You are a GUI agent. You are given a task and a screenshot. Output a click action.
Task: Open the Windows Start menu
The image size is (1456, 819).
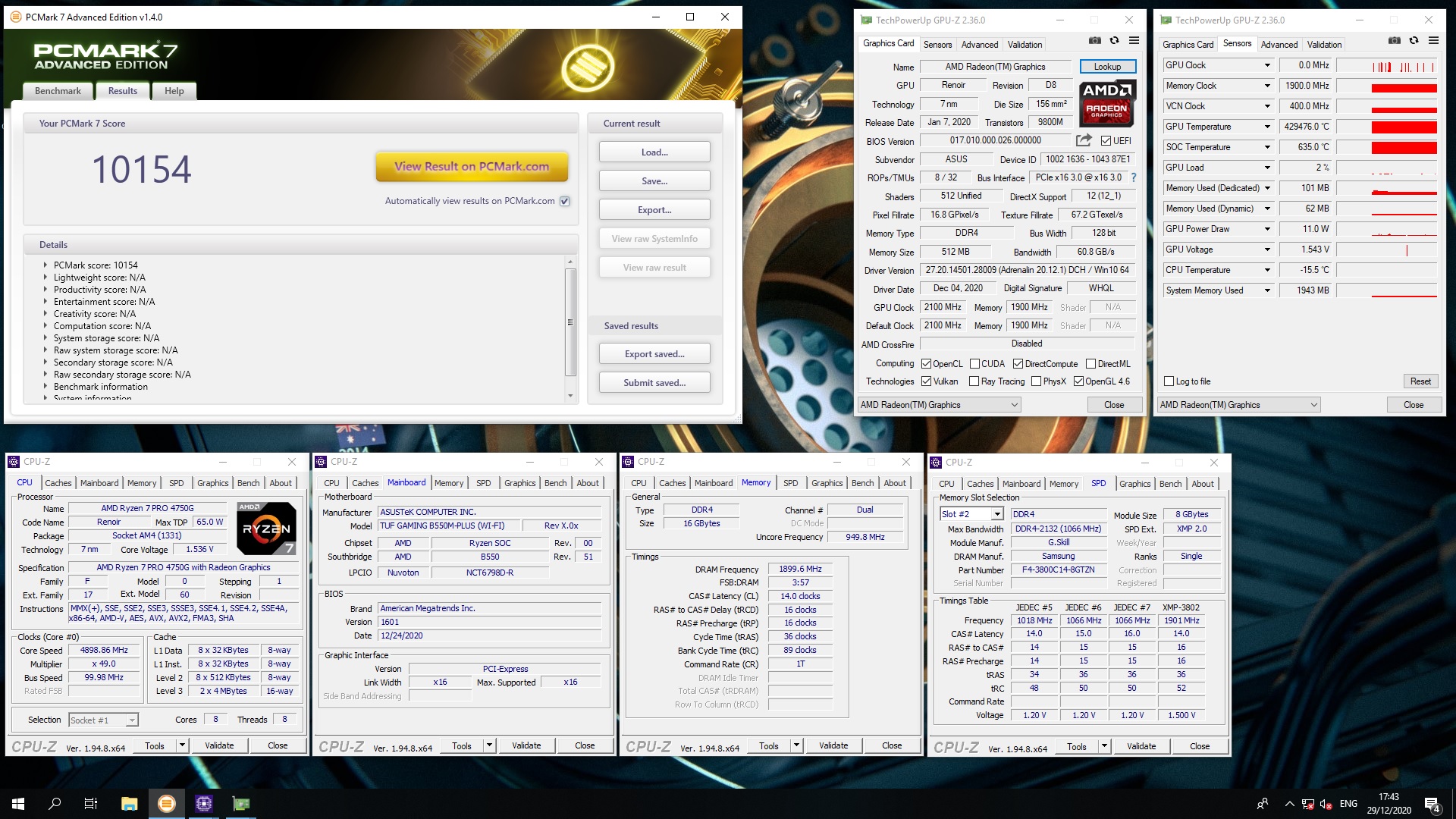coord(18,804)
